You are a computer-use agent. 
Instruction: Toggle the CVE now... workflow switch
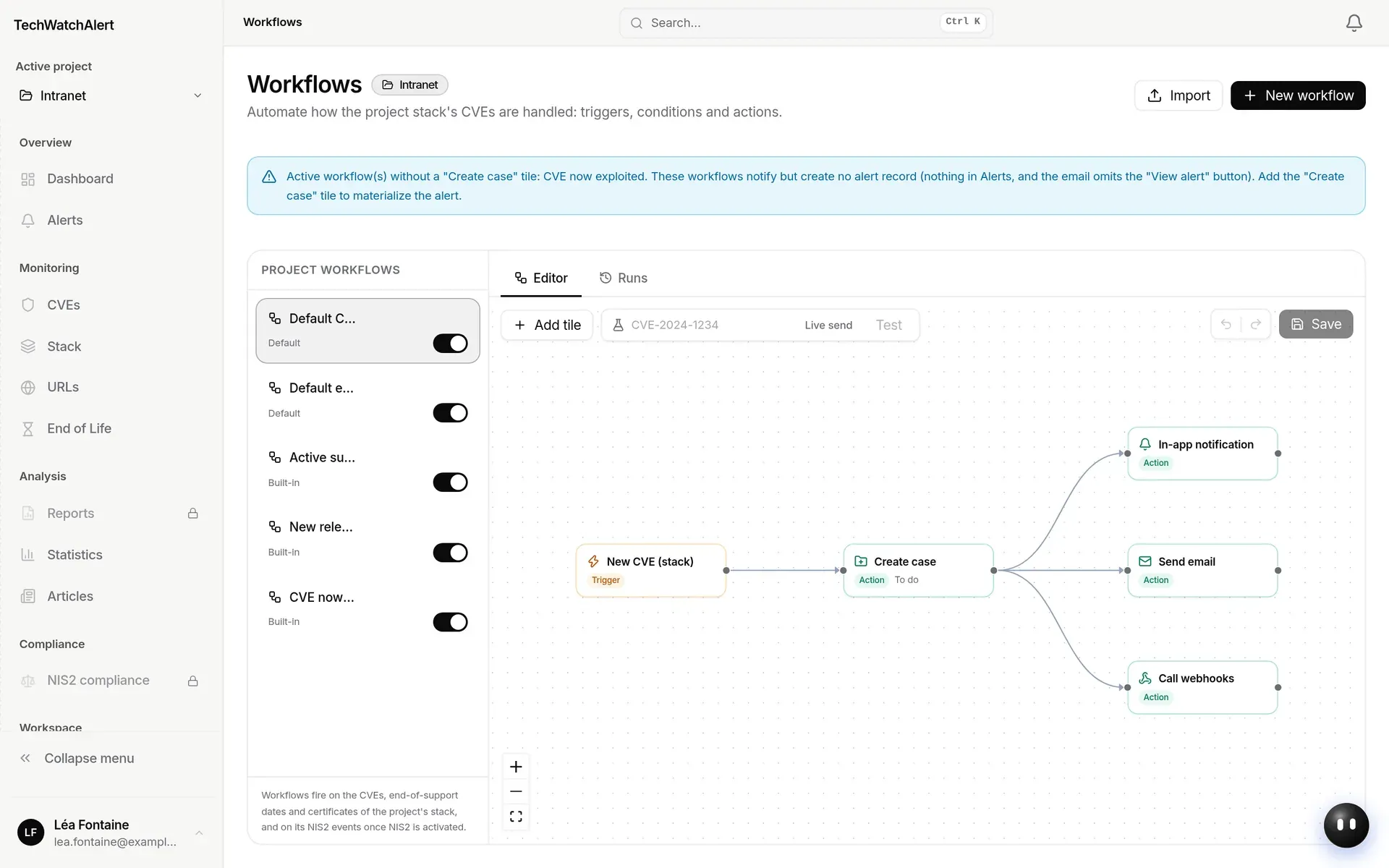pyautogui.click(x=450, y=622)
